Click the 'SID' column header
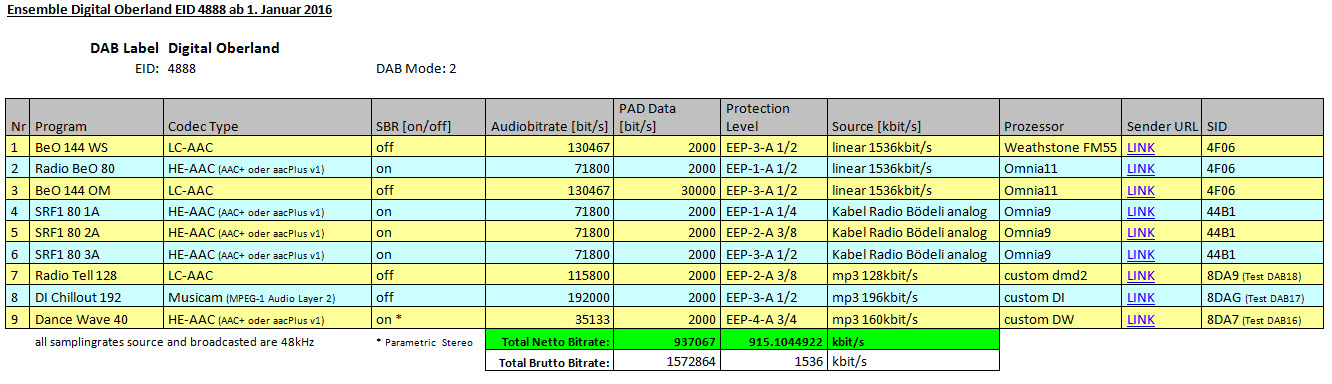The image size is (1332, 384). pos(1263,117)
